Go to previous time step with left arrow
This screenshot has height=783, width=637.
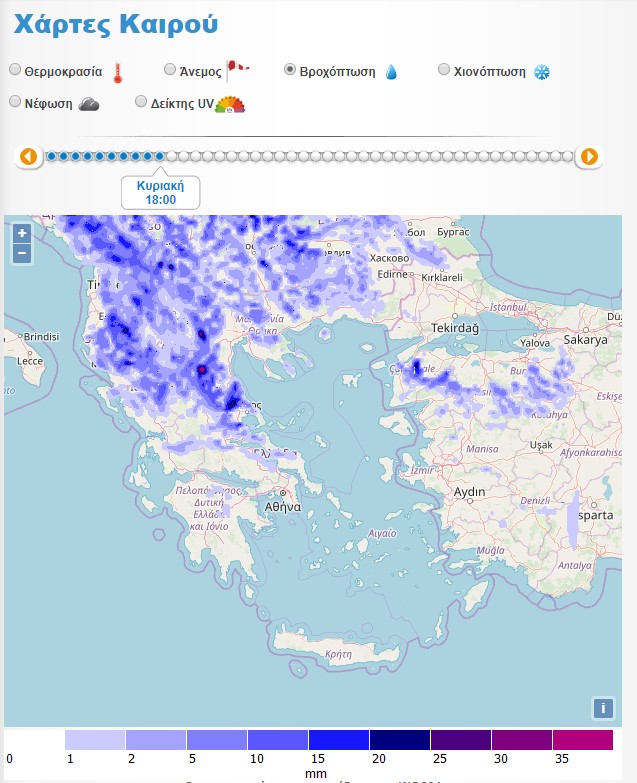(28, 156)
